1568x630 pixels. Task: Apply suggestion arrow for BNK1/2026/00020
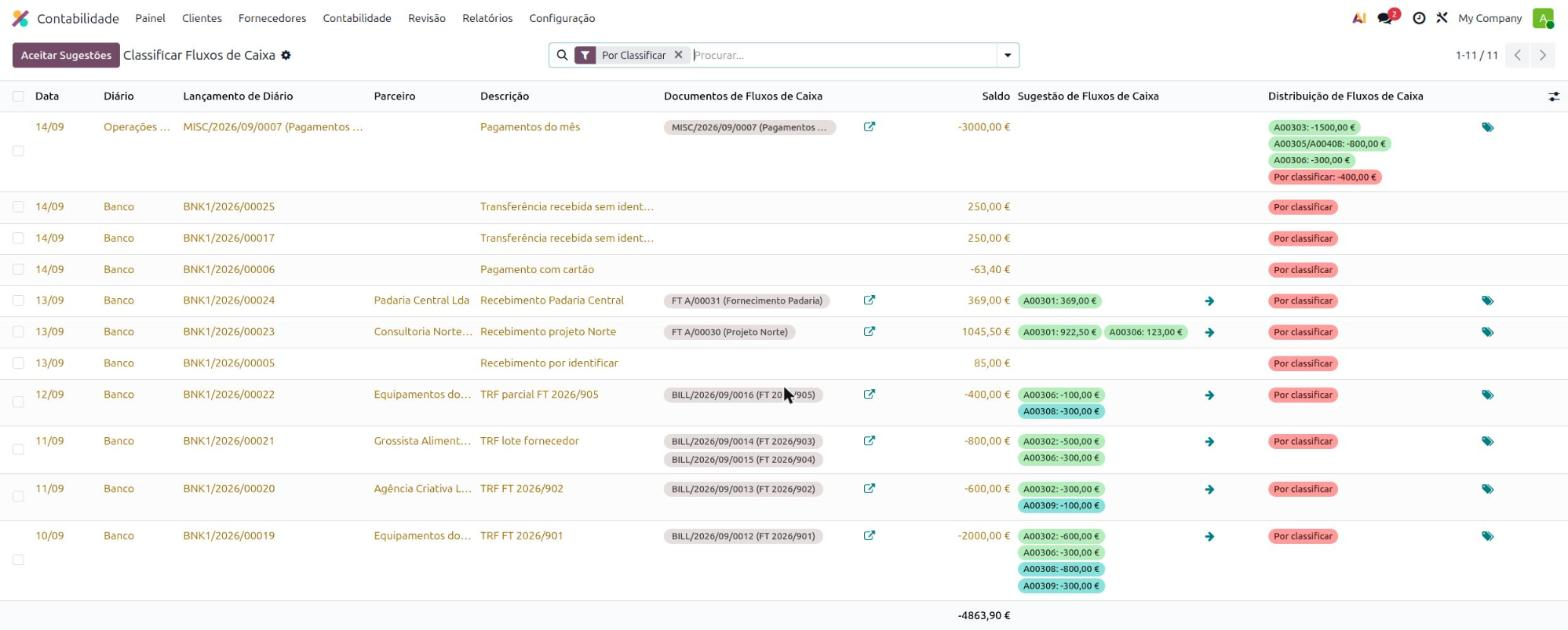point(1209,490)
